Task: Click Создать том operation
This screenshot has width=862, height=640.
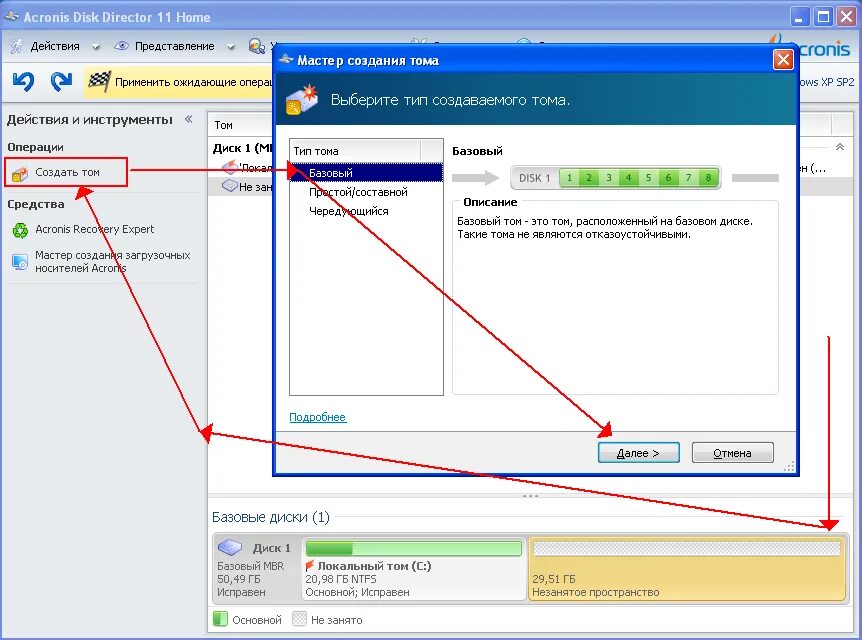Action: coord(66,172)
